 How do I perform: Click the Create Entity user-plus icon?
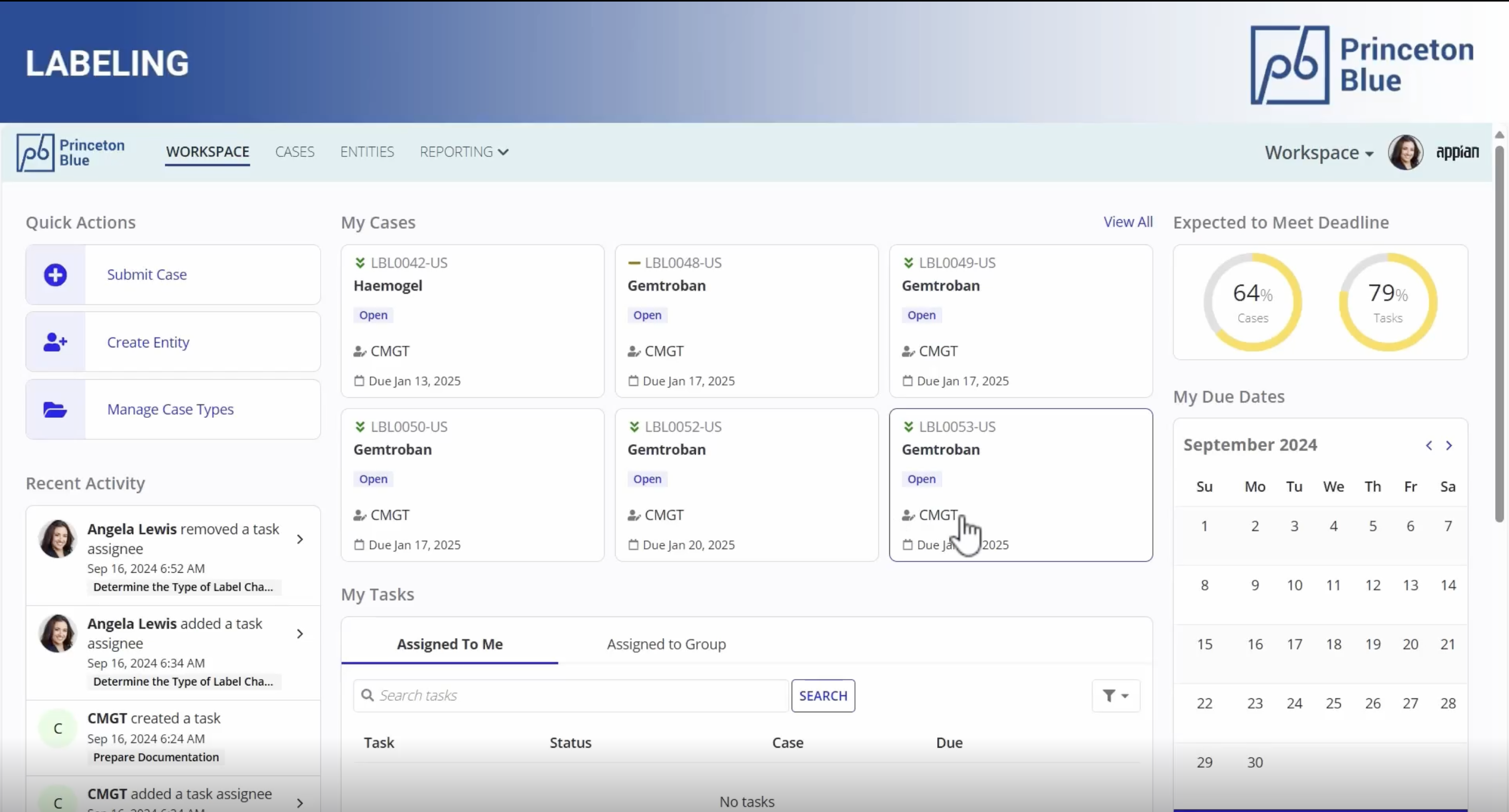click(56, 342)
